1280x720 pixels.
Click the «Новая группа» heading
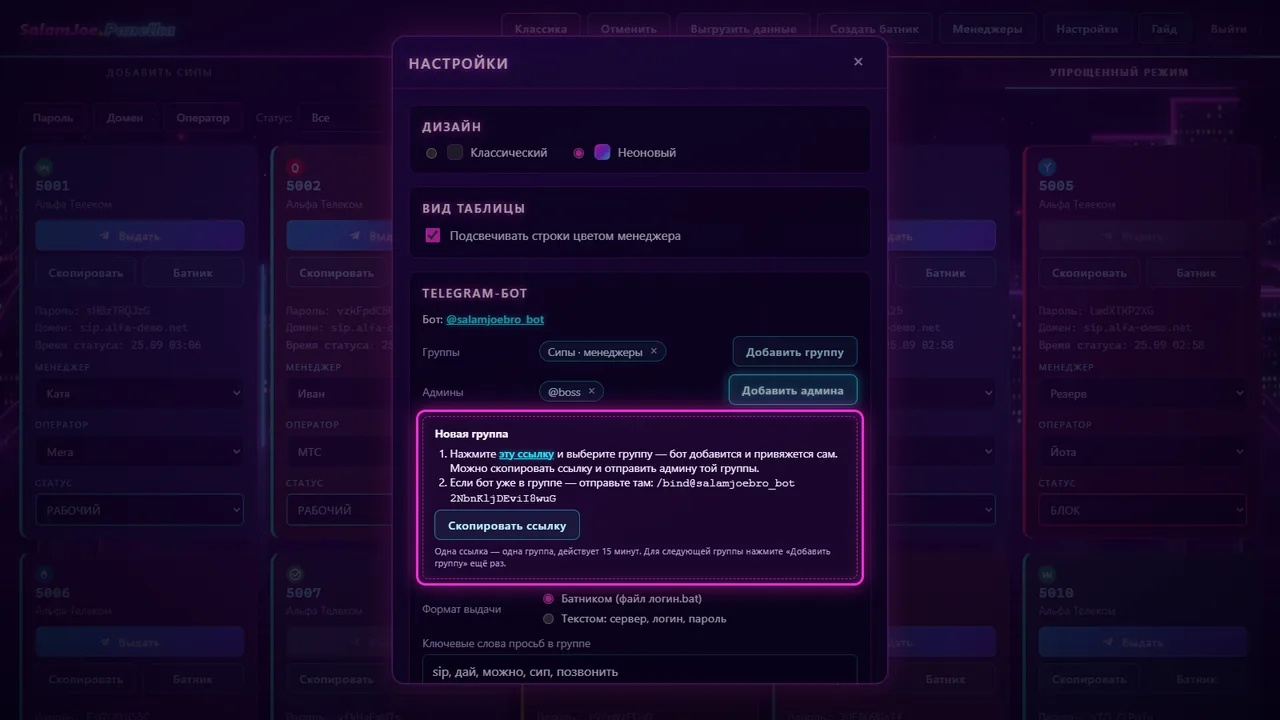click(471, 434)
